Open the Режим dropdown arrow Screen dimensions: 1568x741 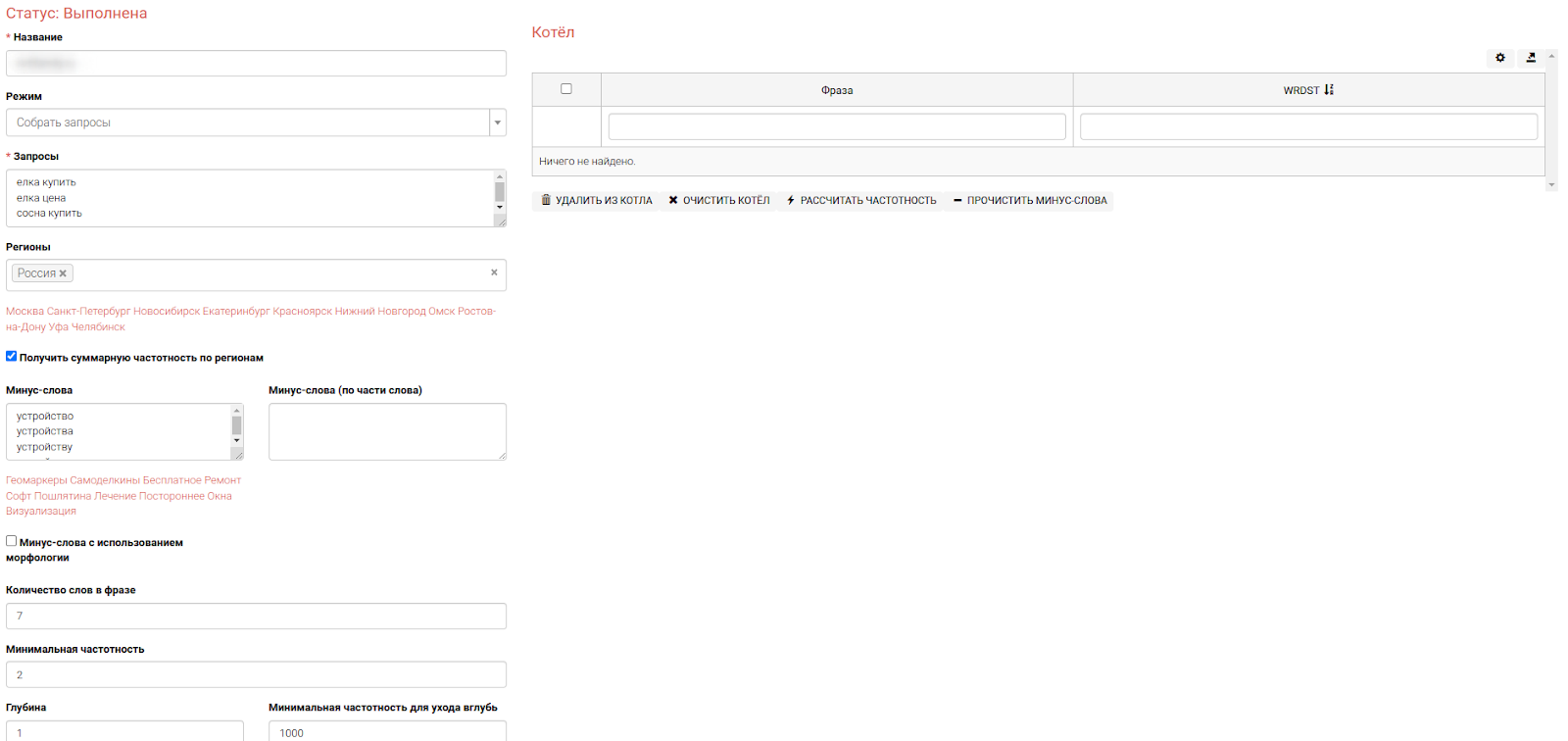(498, 123)
